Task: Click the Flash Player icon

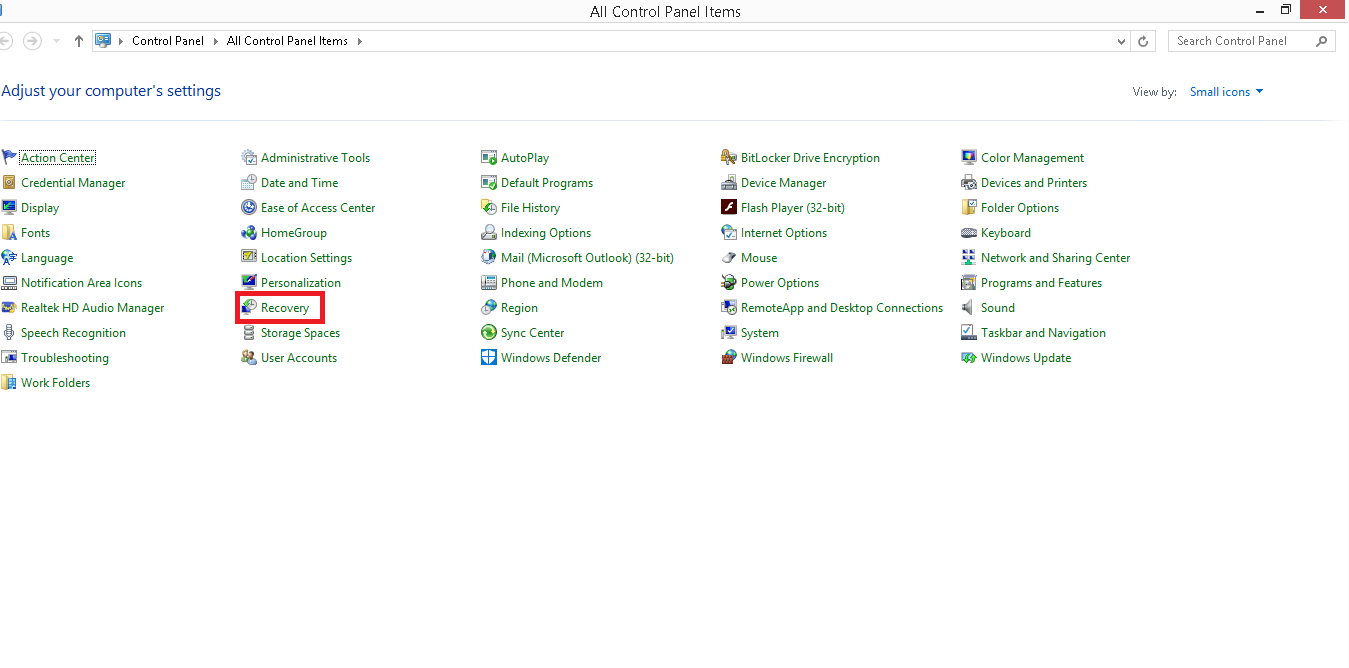Action: [x=729, y=207]
